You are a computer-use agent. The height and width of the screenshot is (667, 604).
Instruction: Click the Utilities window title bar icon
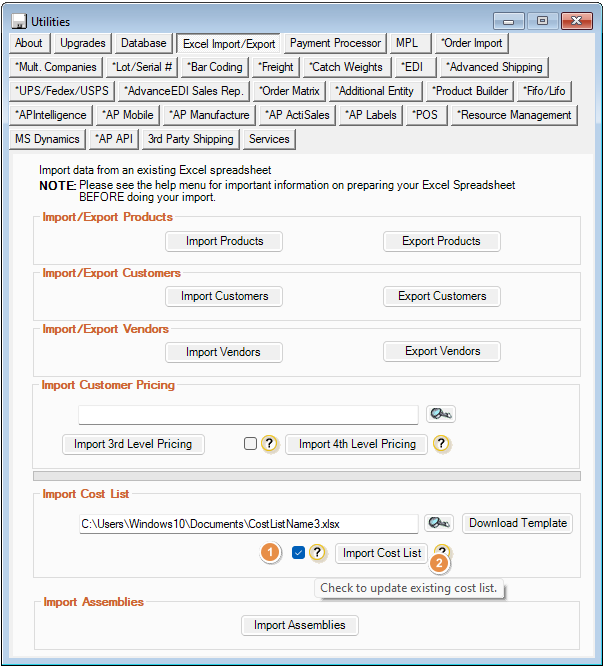click(x=19, y=21)
